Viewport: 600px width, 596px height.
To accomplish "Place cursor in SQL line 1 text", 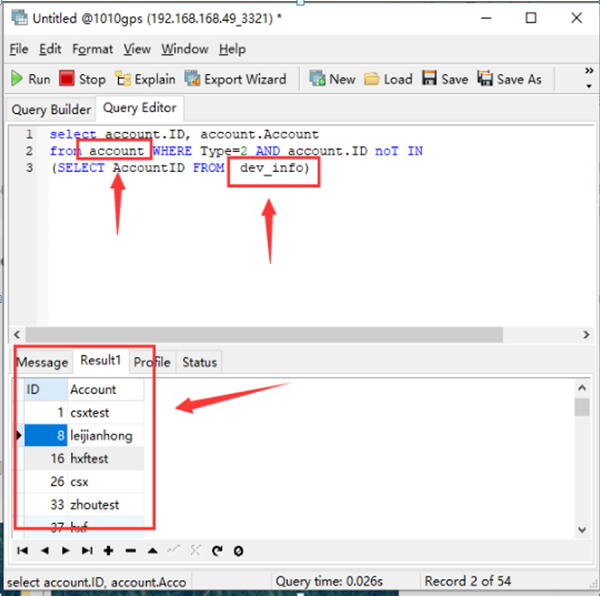I will pos(184,134).
